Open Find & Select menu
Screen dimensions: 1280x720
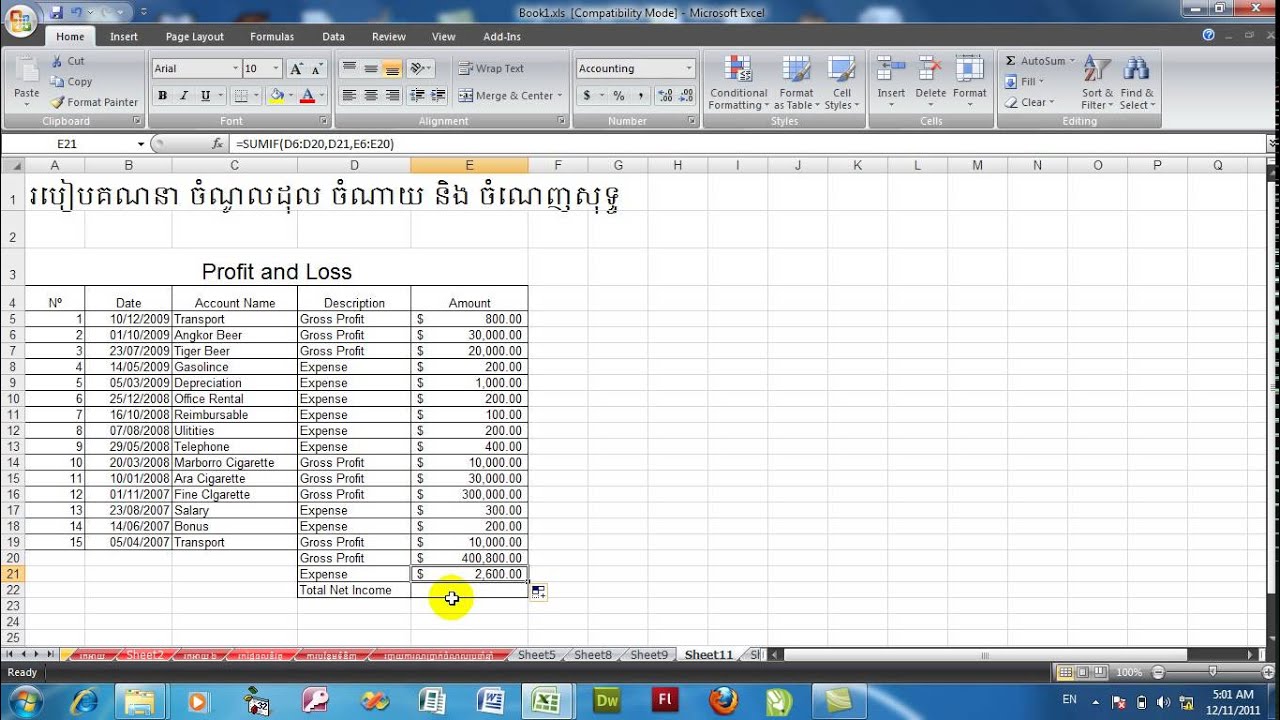(x=1136, y=83)
